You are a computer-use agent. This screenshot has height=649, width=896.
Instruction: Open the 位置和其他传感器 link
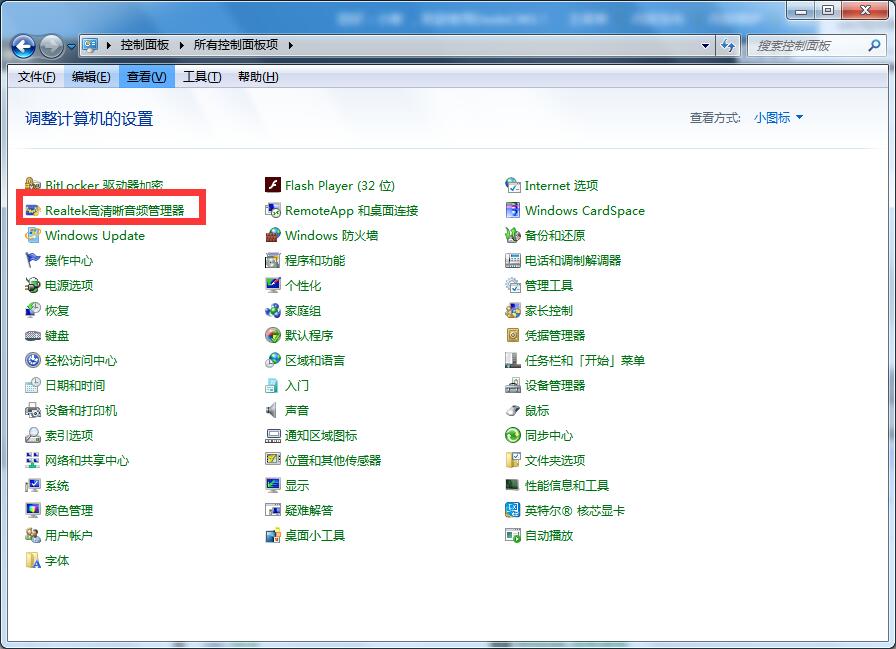tap(333, 460)
